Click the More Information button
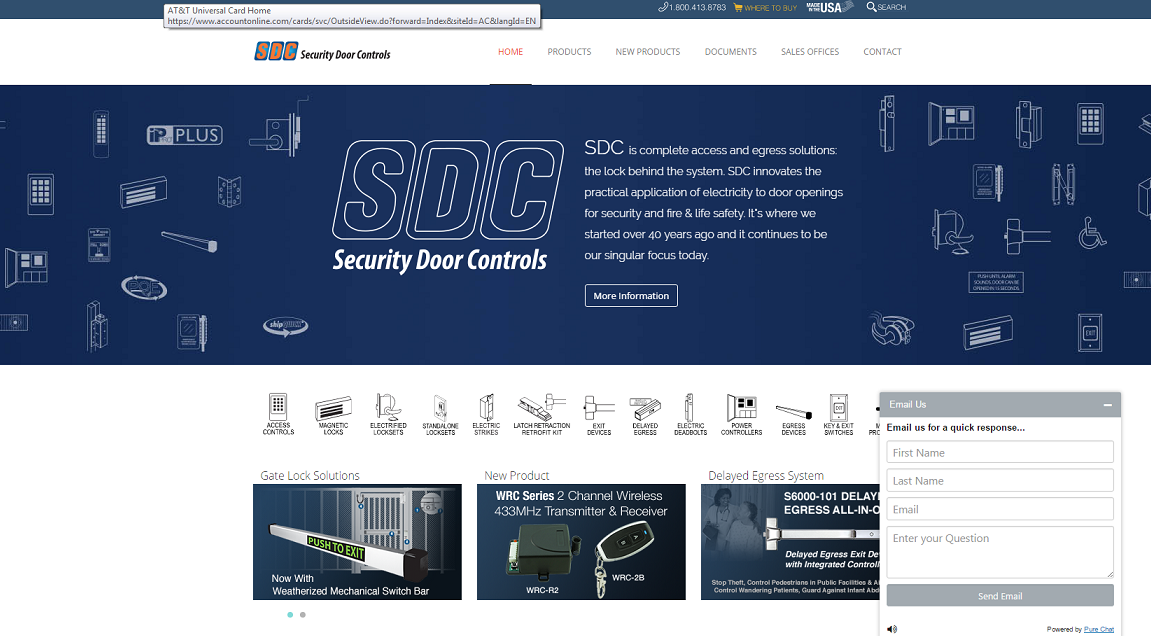Image resolution: width=1151 pixels, height=636 pixels. click(x=631, y=295)
